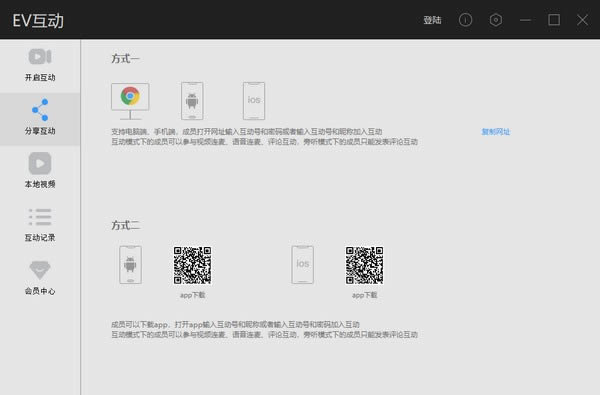Click the Android phone icon under 方式一

click(192, 101)
